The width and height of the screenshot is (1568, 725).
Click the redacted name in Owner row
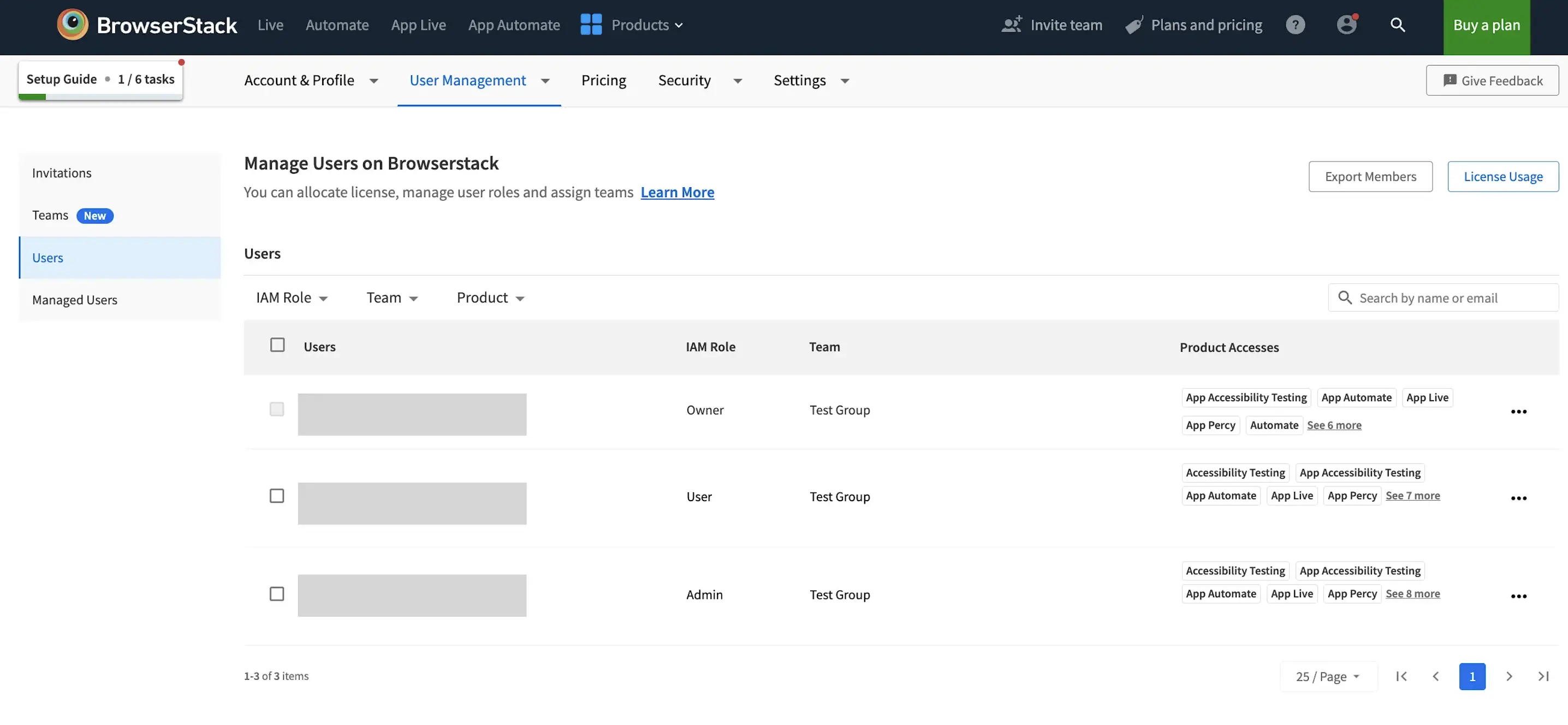pyautogui.click(x=412, y=414)
